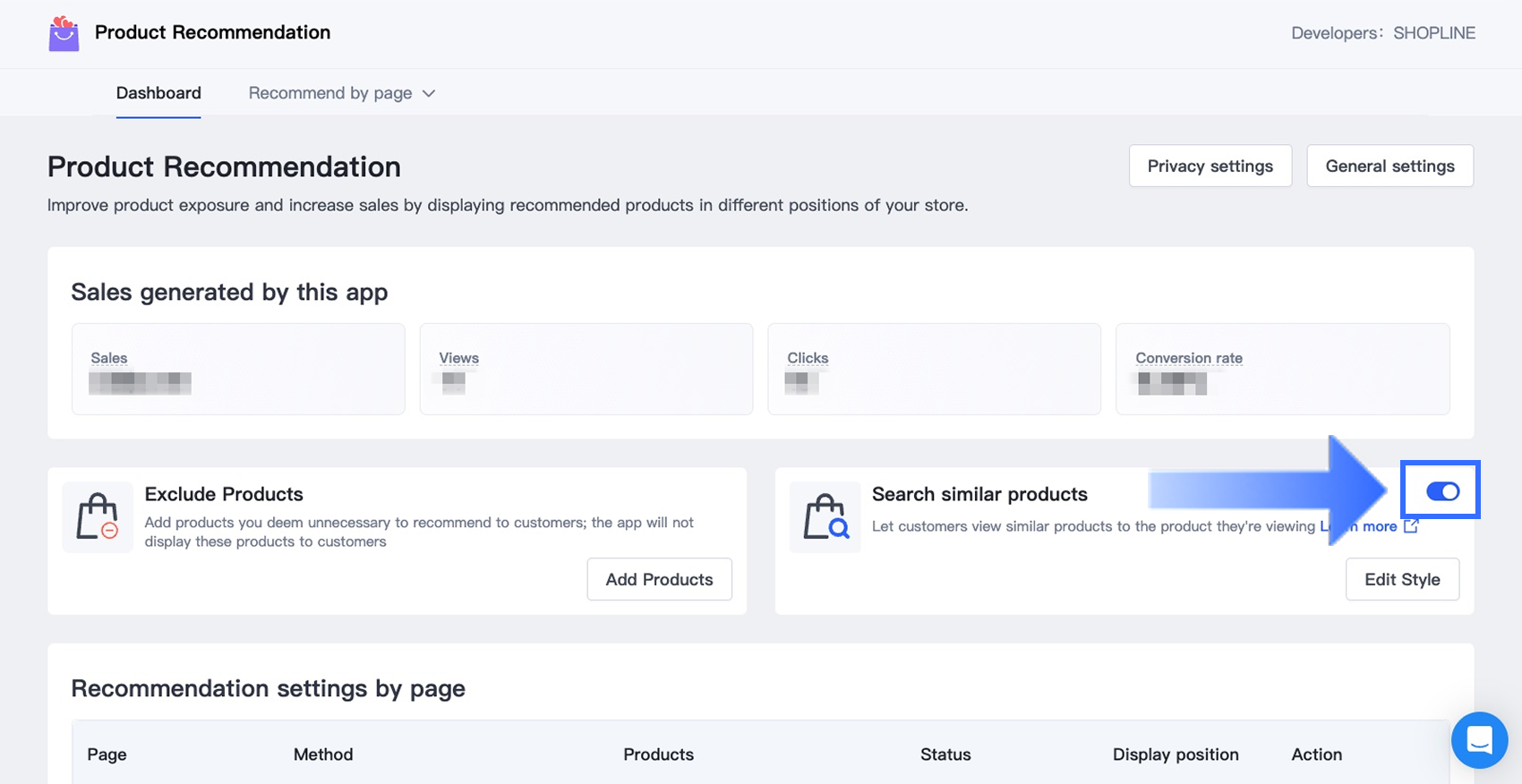Click the Search similar products bag icon
1522x784 pixels.
click(x=825, y=516)
